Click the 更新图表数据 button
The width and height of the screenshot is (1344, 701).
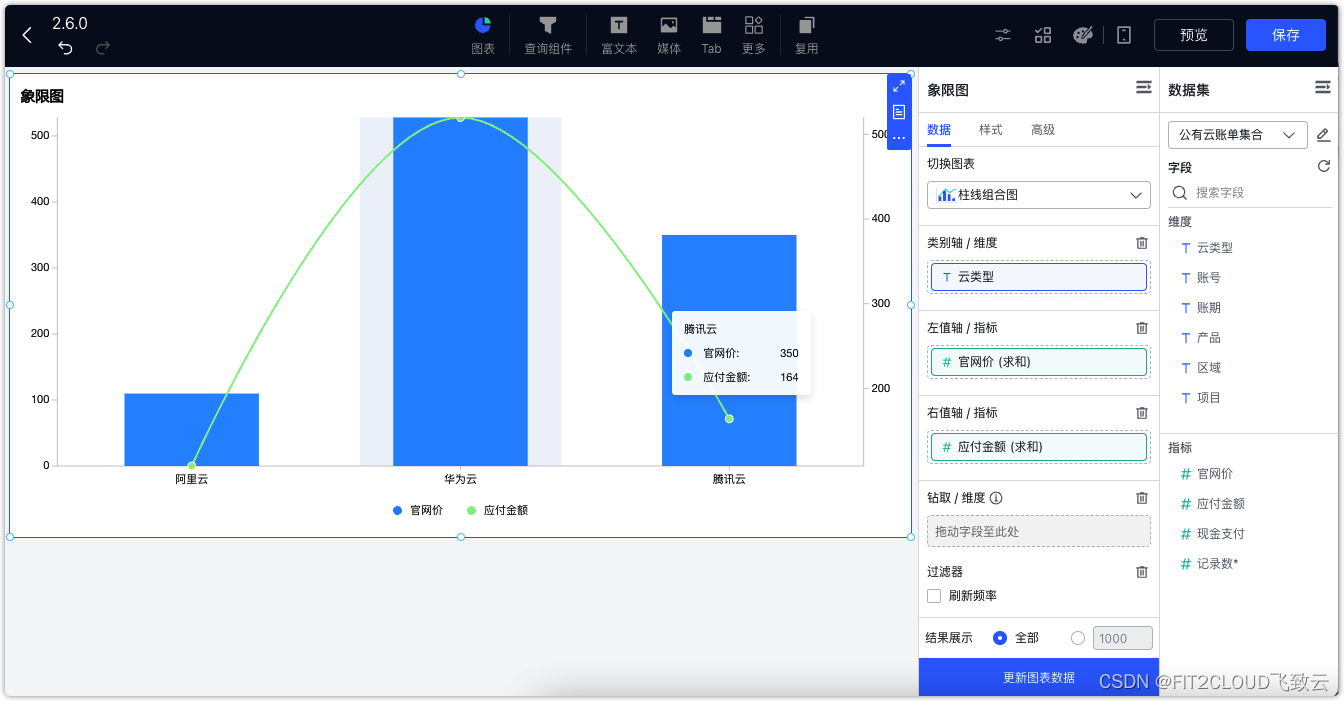pos(1039,677)
